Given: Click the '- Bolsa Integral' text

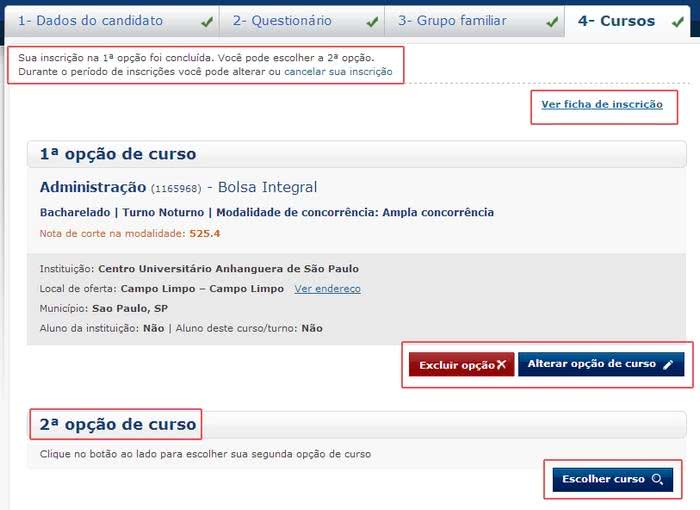Looking at the screenshot, I should pos(262,187).
